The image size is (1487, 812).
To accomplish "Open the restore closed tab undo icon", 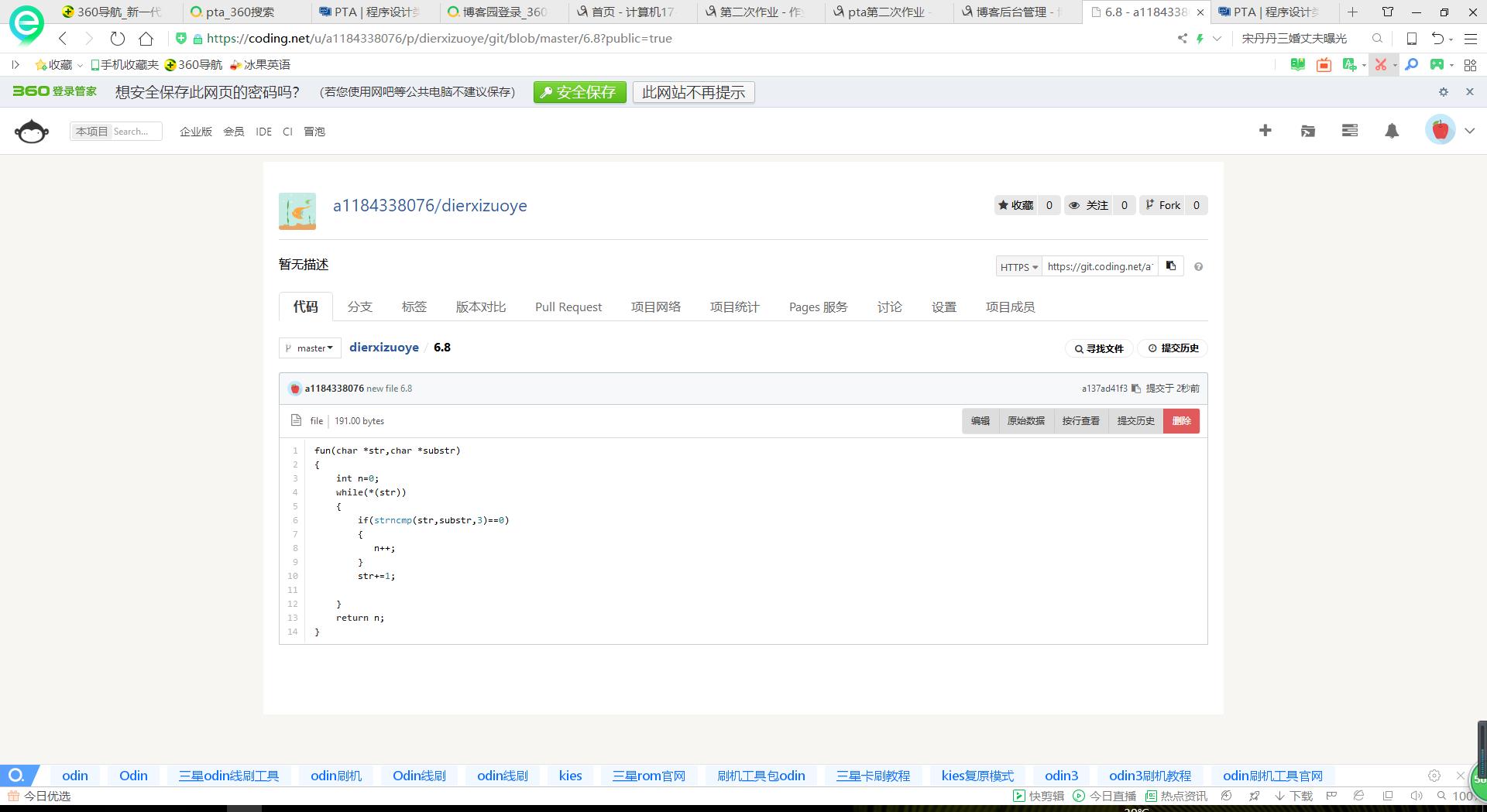I will [1438, 38].
